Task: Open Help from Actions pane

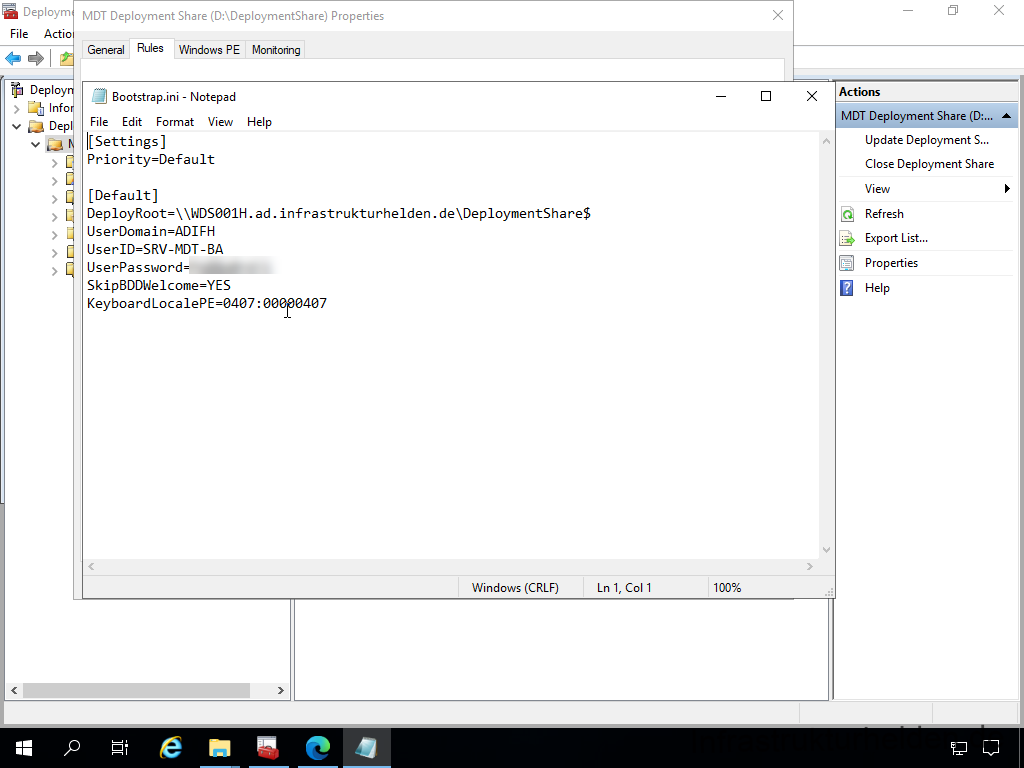Action: pyautogui.click(x=877, y=287)
